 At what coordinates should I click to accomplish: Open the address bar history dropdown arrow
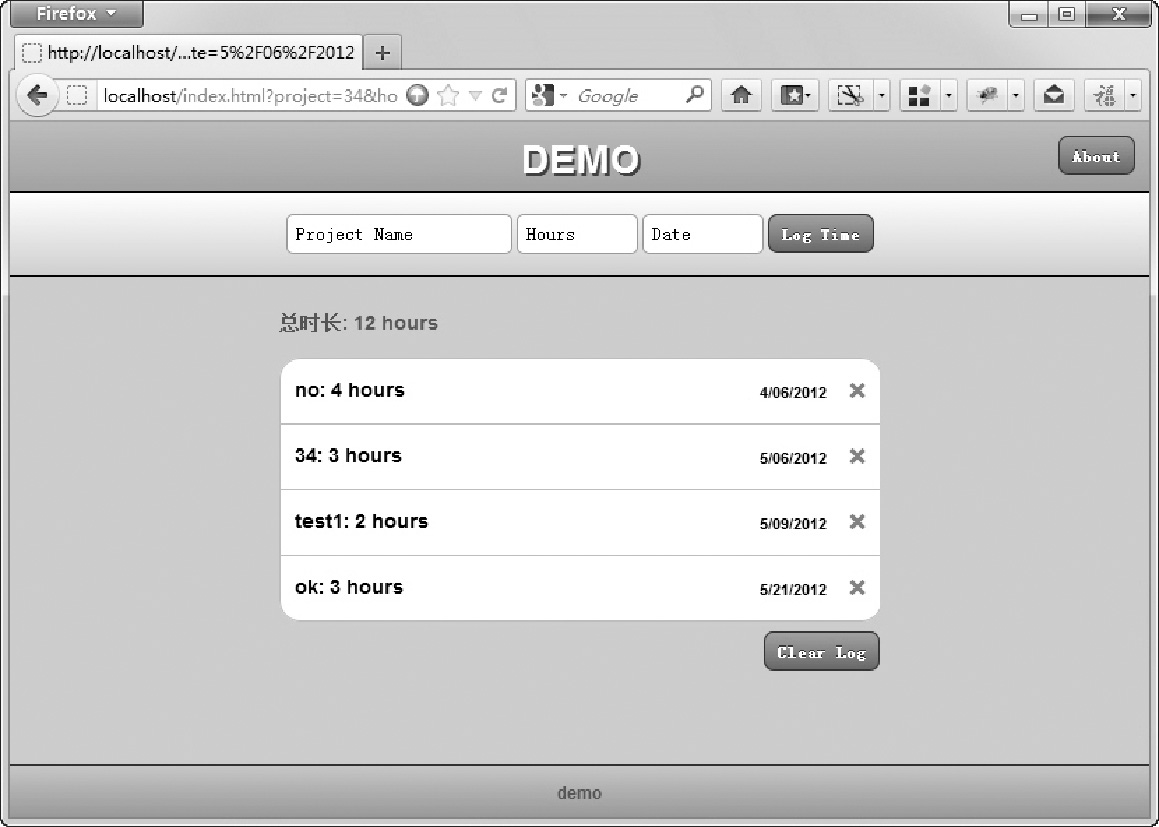tap(475, 95)
